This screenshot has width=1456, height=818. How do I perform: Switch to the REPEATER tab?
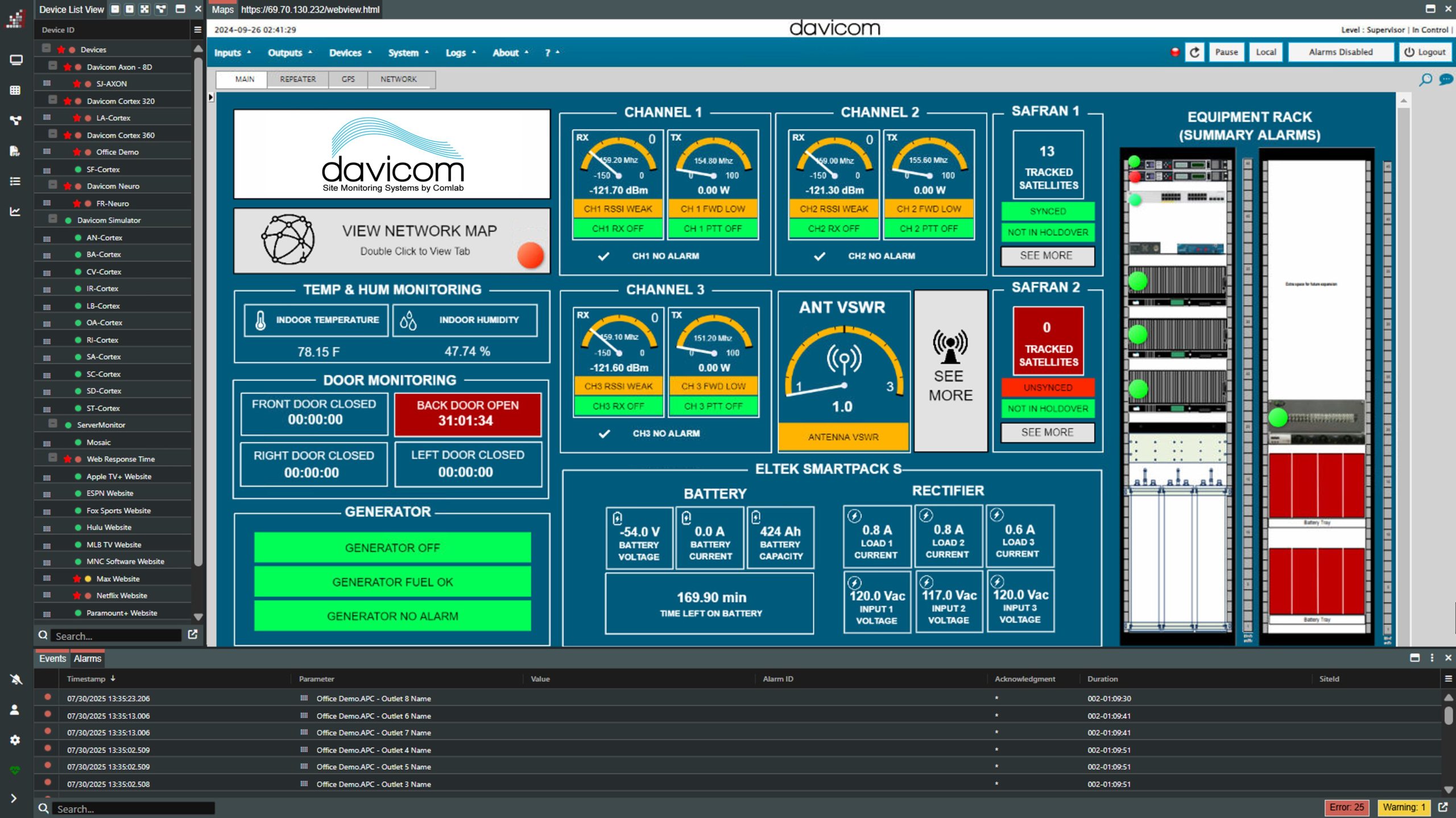click(x=297, y=80)
